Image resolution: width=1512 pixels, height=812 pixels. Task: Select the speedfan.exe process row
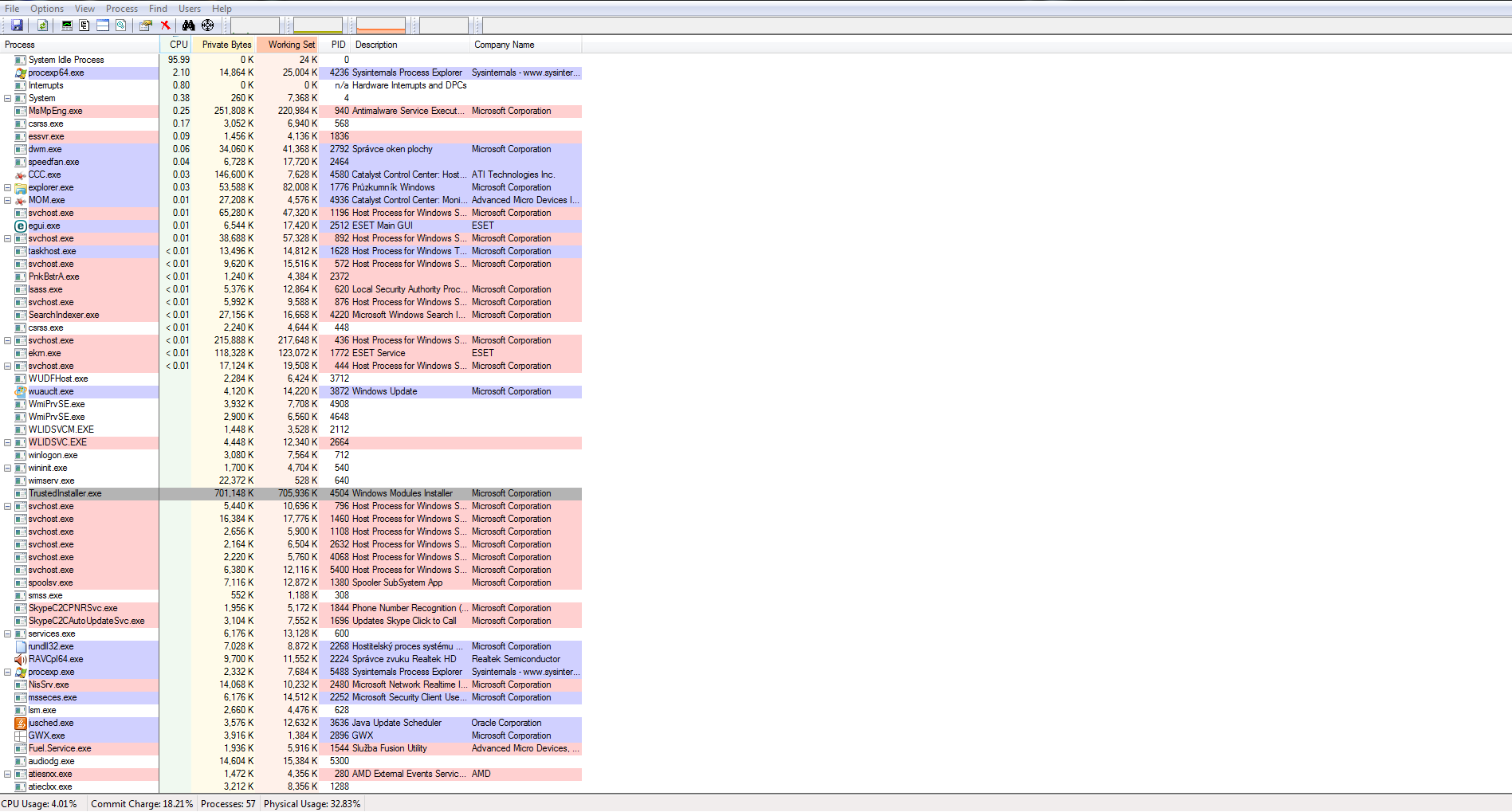coord(291,162)
